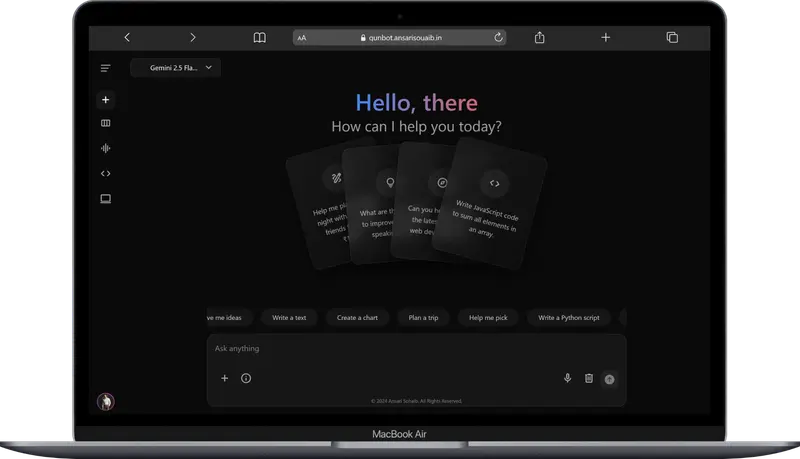Image resolution: width=800 pixels, height=459 pixels.
Task: Show all tabs overview icon
Action: [672, 37]
